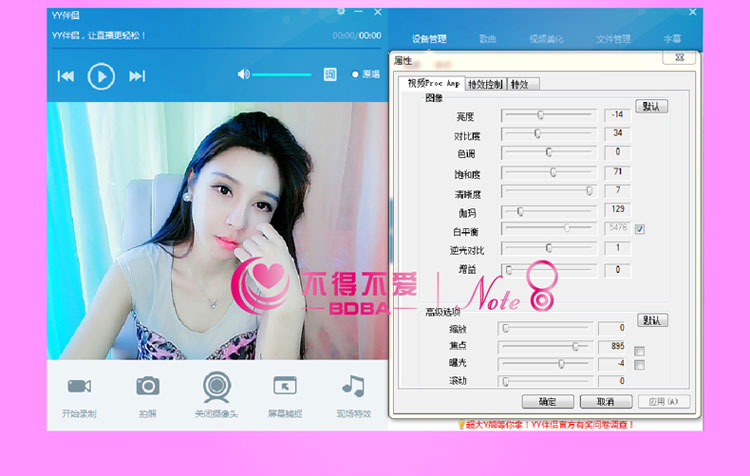750x476 pixels.
Task: Click the 饱和度 value field showing 71
Action: (617, 172)
